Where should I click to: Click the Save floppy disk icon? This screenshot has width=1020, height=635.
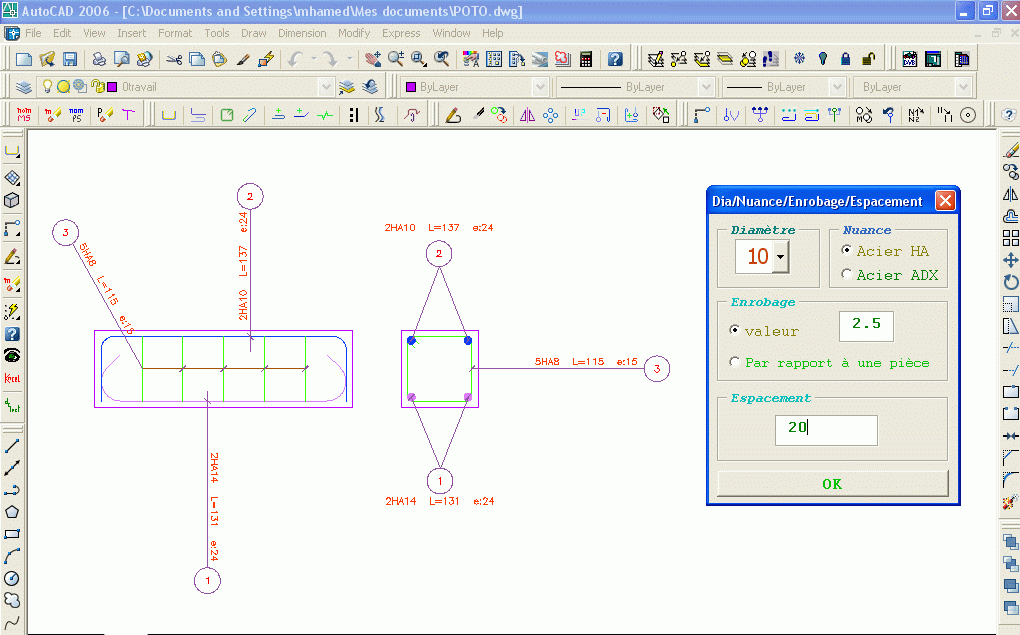[x=70, y=59]
